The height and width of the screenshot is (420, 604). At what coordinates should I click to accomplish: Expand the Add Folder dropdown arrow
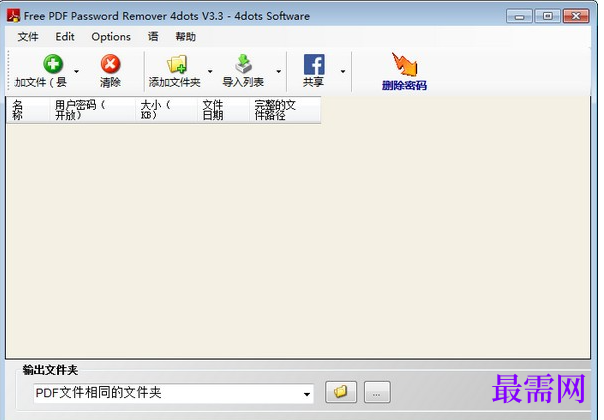(210, 71)
